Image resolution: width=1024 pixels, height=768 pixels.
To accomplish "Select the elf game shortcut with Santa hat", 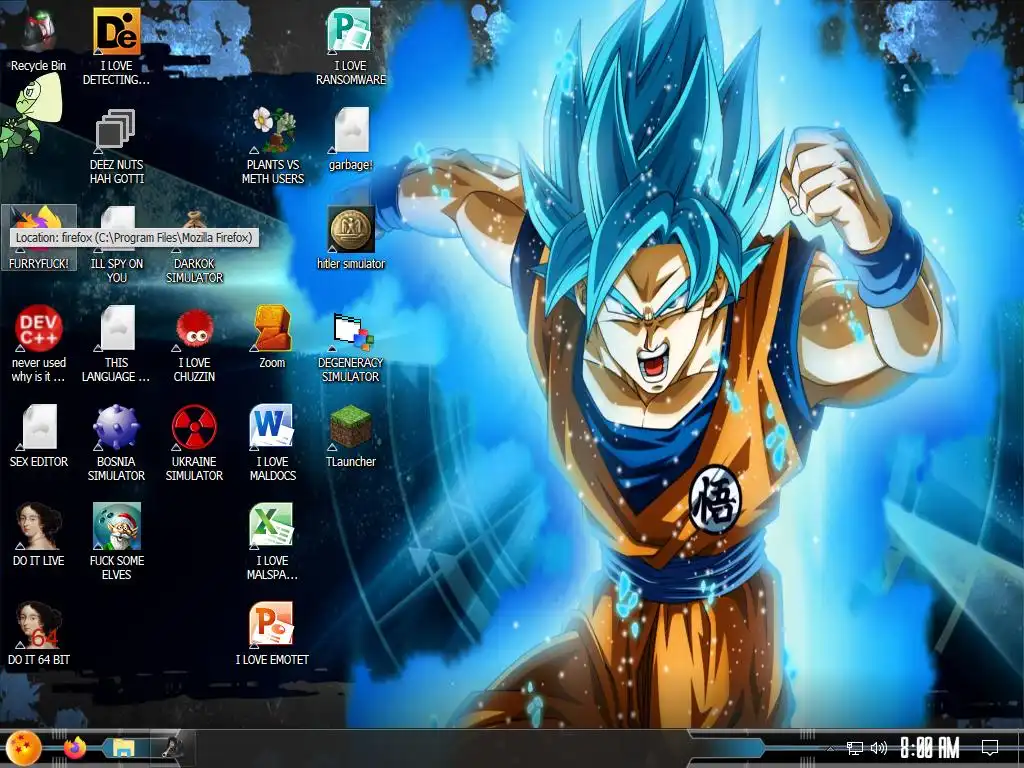I will tap(116, 526).
